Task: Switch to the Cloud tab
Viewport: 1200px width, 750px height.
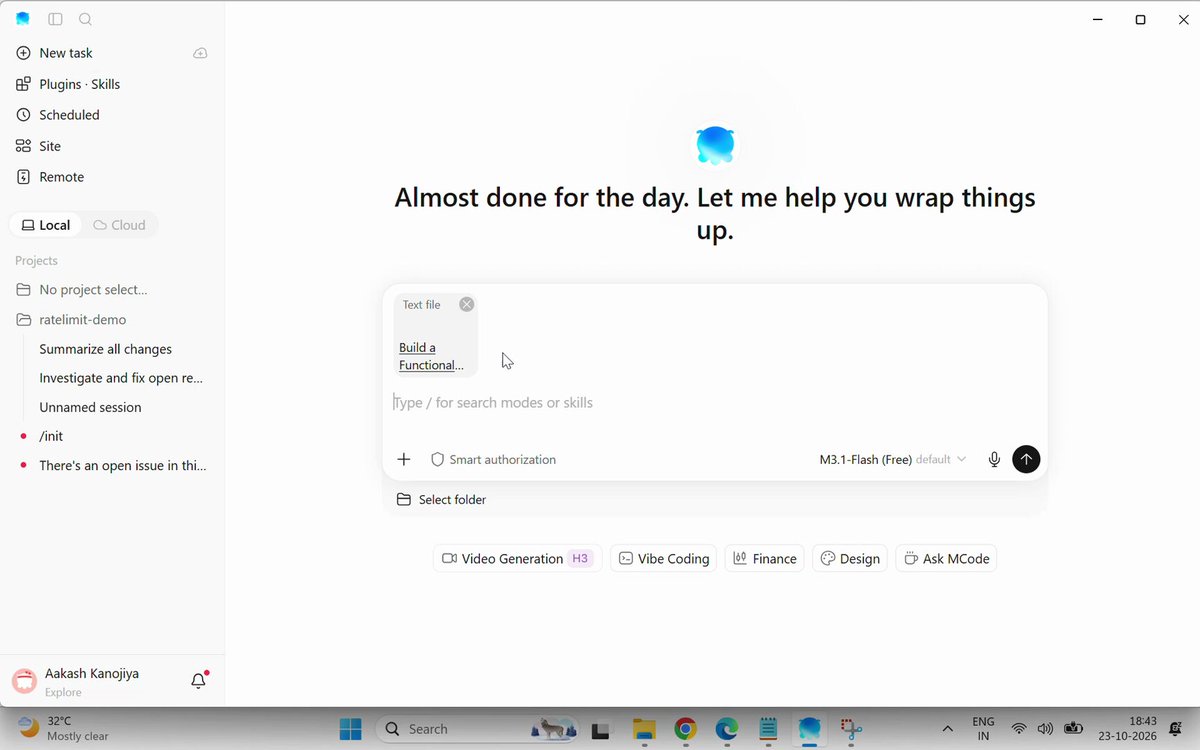Action: tap(119, 225)
